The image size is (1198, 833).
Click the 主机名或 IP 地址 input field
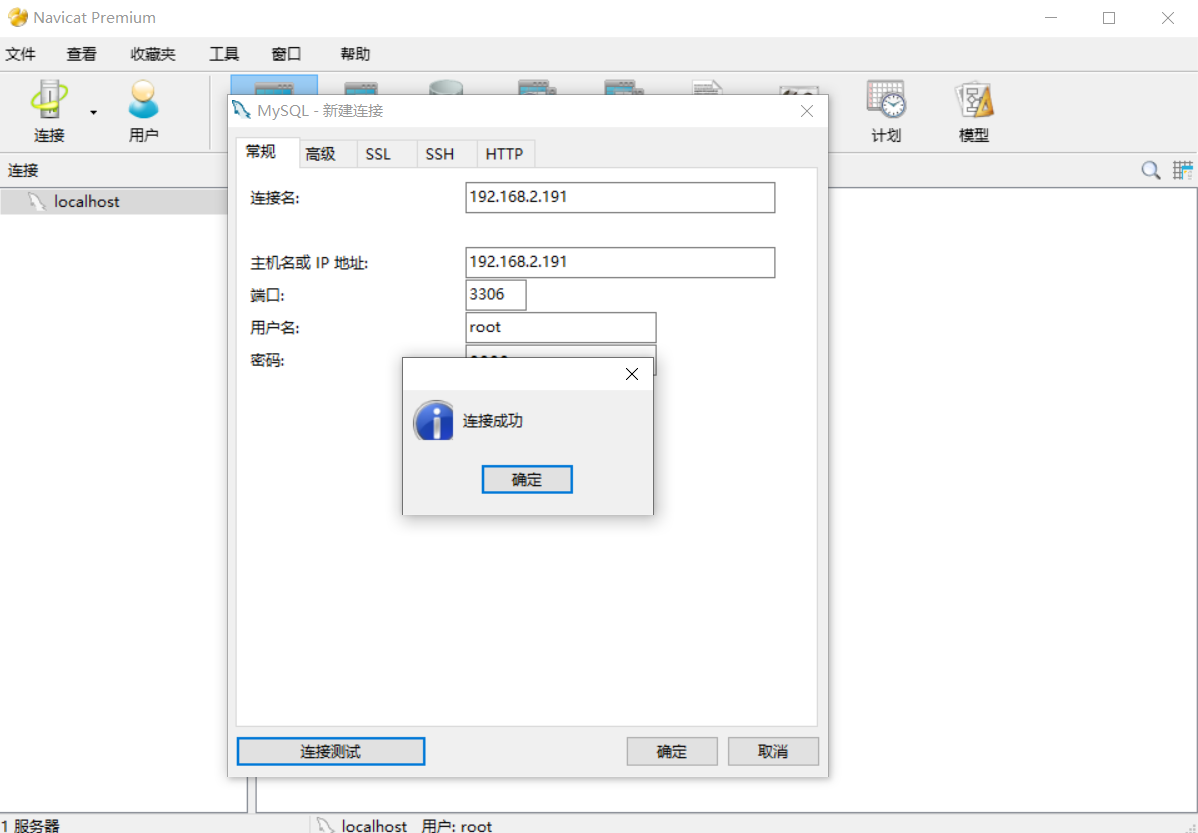[620, 262]
